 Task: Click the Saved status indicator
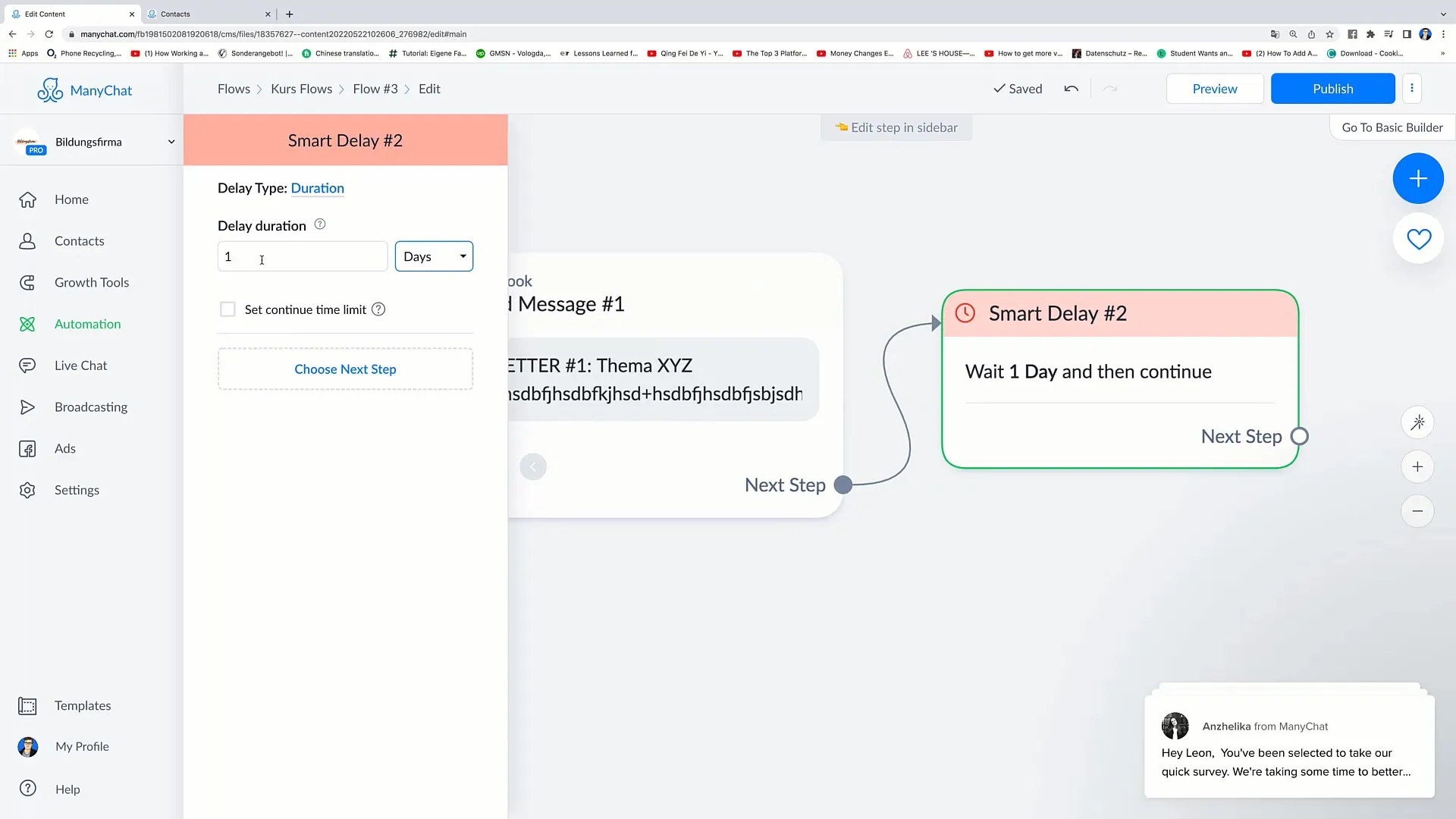coord(1018,89)
